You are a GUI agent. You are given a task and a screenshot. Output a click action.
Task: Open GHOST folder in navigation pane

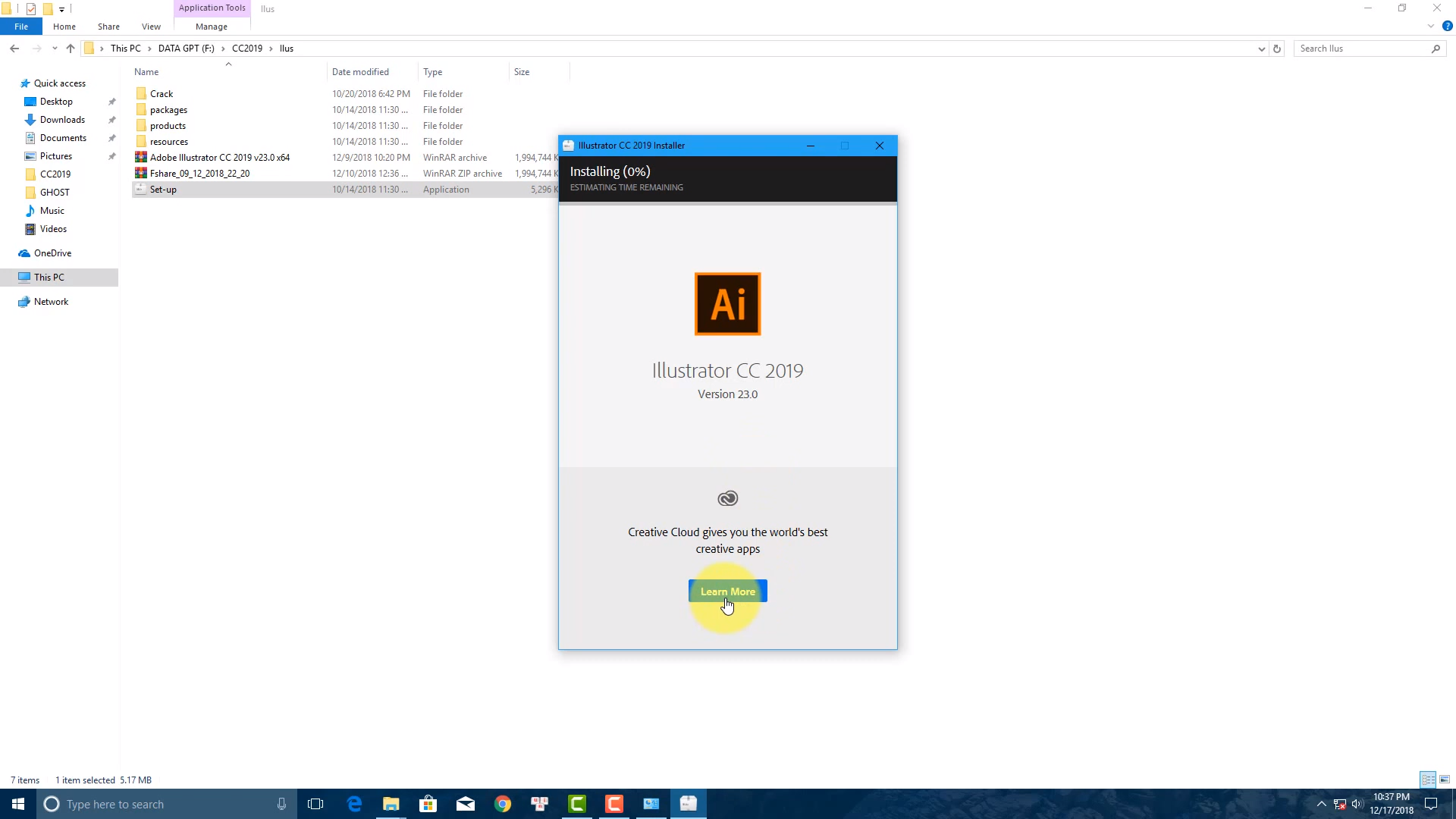click(x=55, y=193)
